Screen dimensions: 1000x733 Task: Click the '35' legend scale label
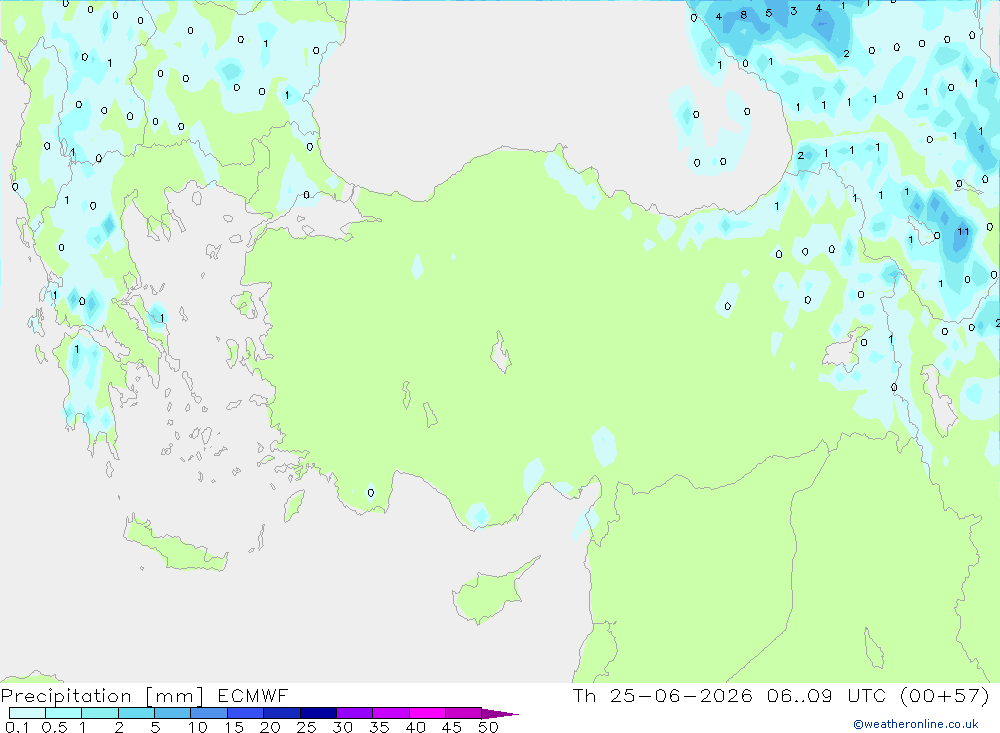point(379,727)
